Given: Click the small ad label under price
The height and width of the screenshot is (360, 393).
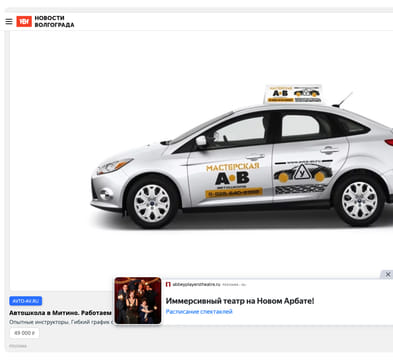Looking at the screenshot, I should 18,346.
